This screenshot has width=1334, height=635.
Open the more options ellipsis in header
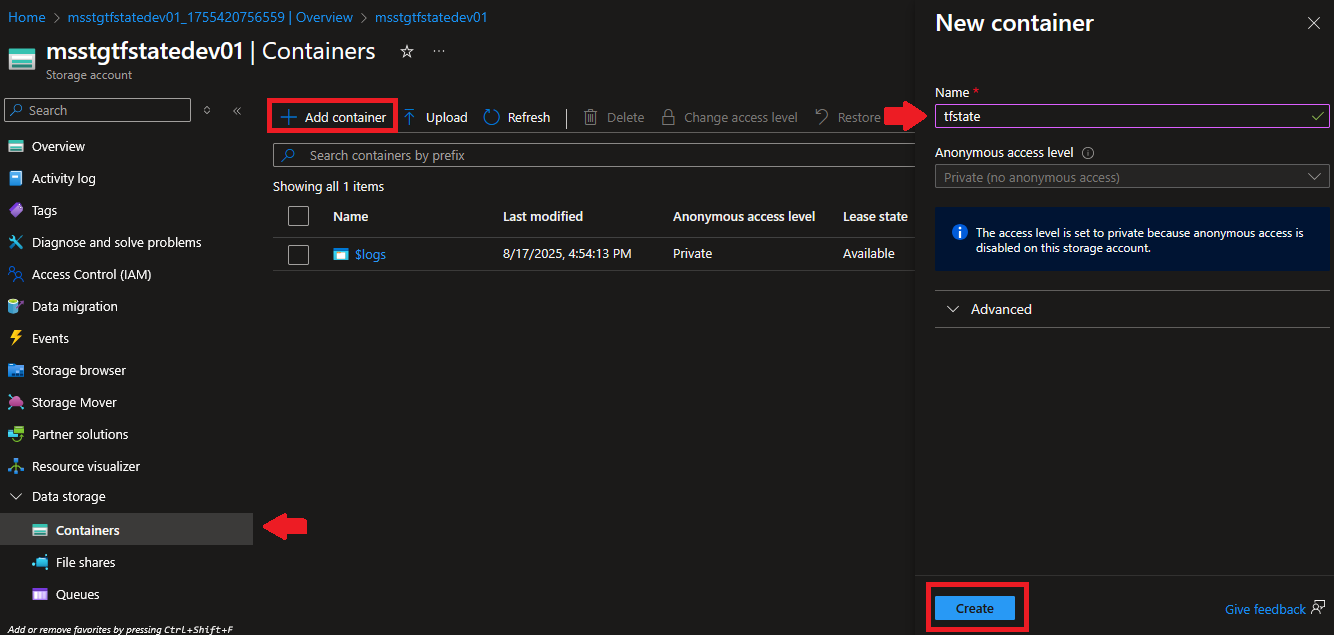(439, 51)
